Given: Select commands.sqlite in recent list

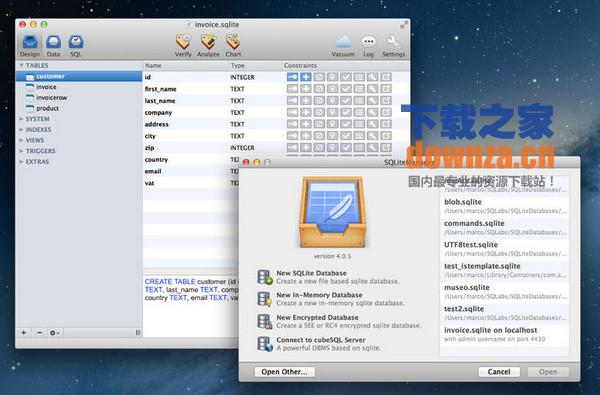Looking at the screenshot, I should [x=504, y=228].
